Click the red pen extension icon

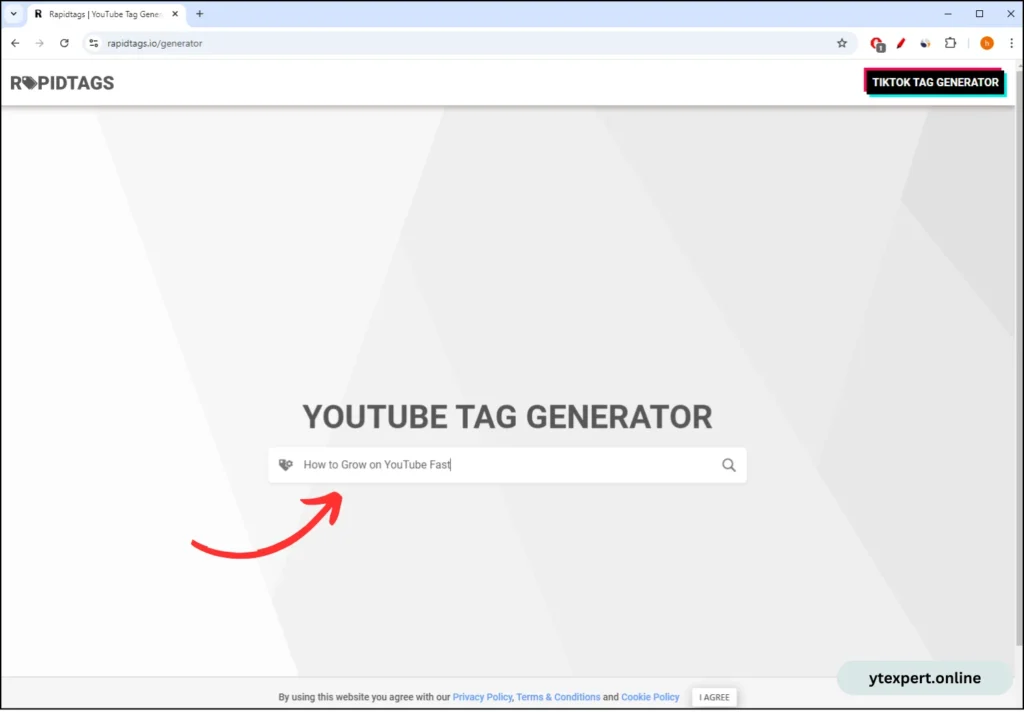coord(900,43)
